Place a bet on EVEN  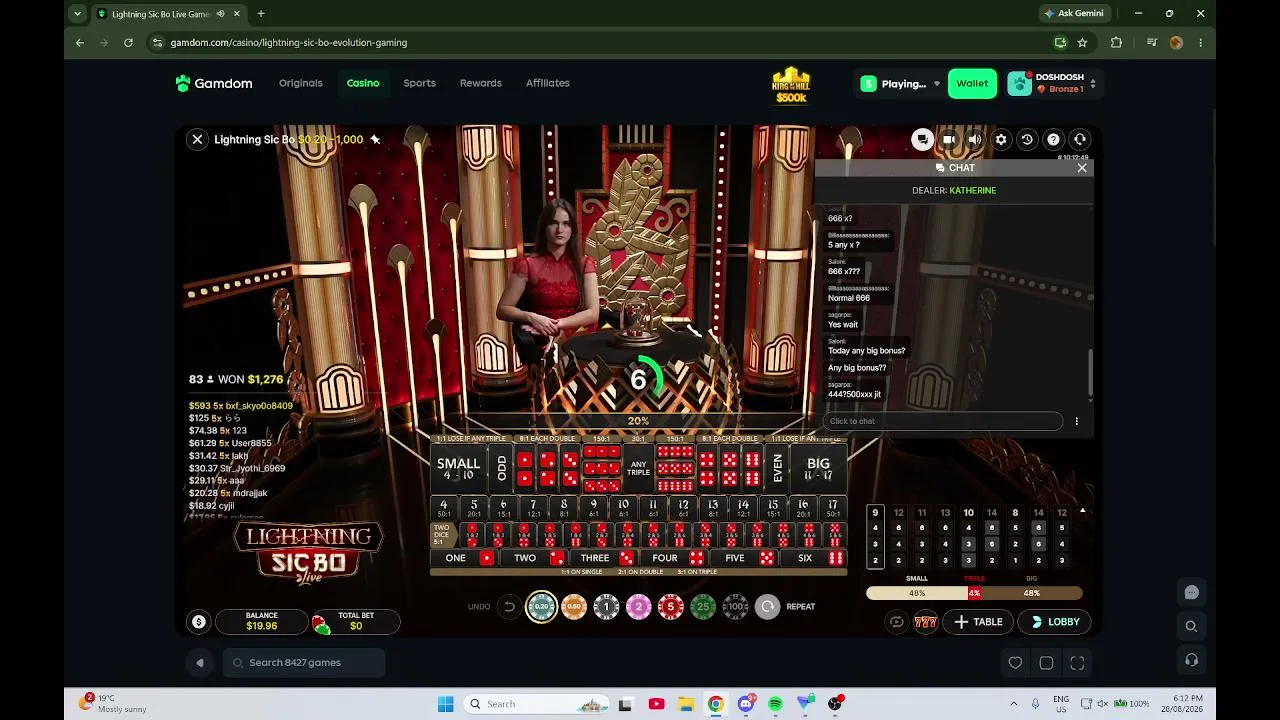(777, 468)
